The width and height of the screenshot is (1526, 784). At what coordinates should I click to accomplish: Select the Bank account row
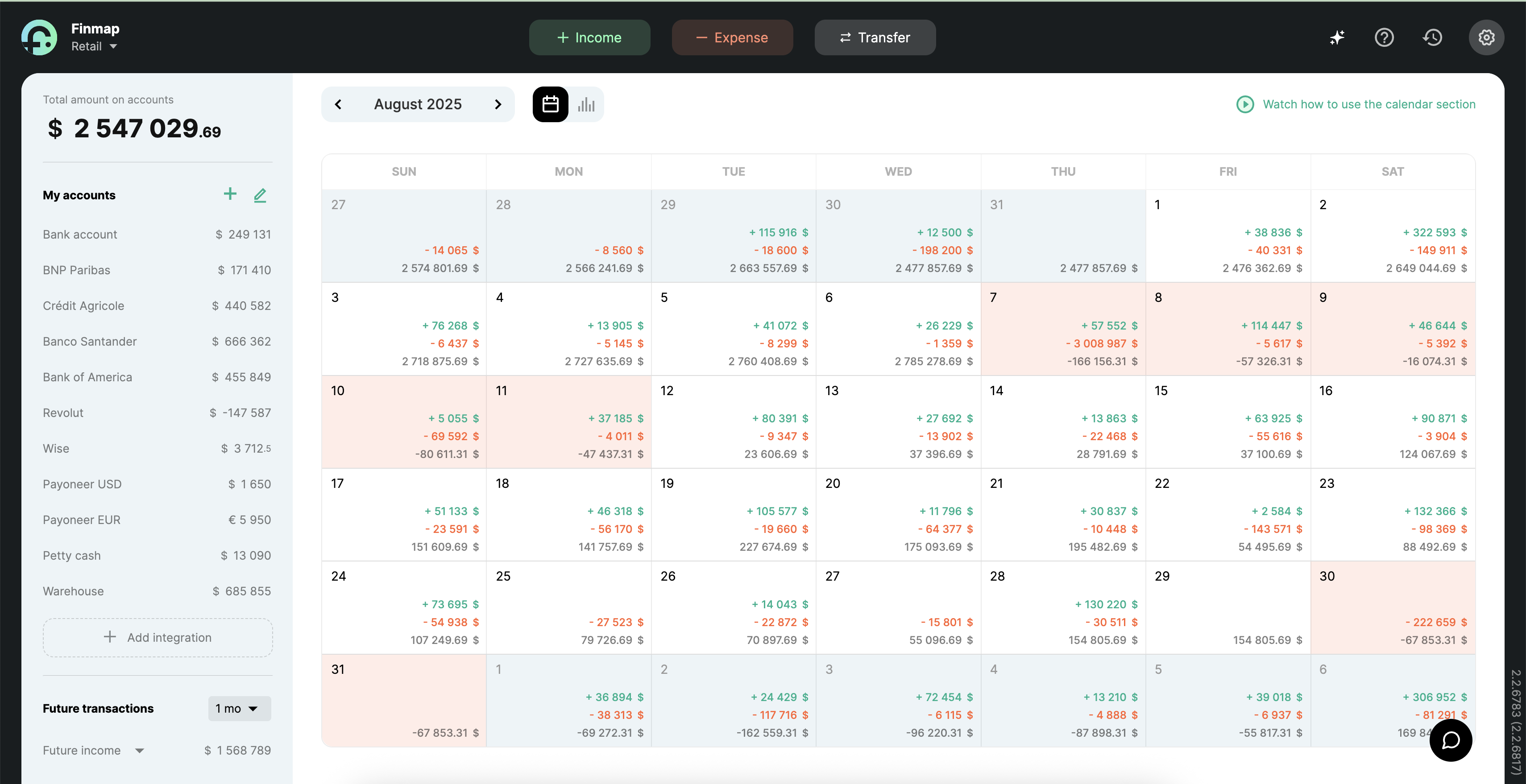click(157, 235)
